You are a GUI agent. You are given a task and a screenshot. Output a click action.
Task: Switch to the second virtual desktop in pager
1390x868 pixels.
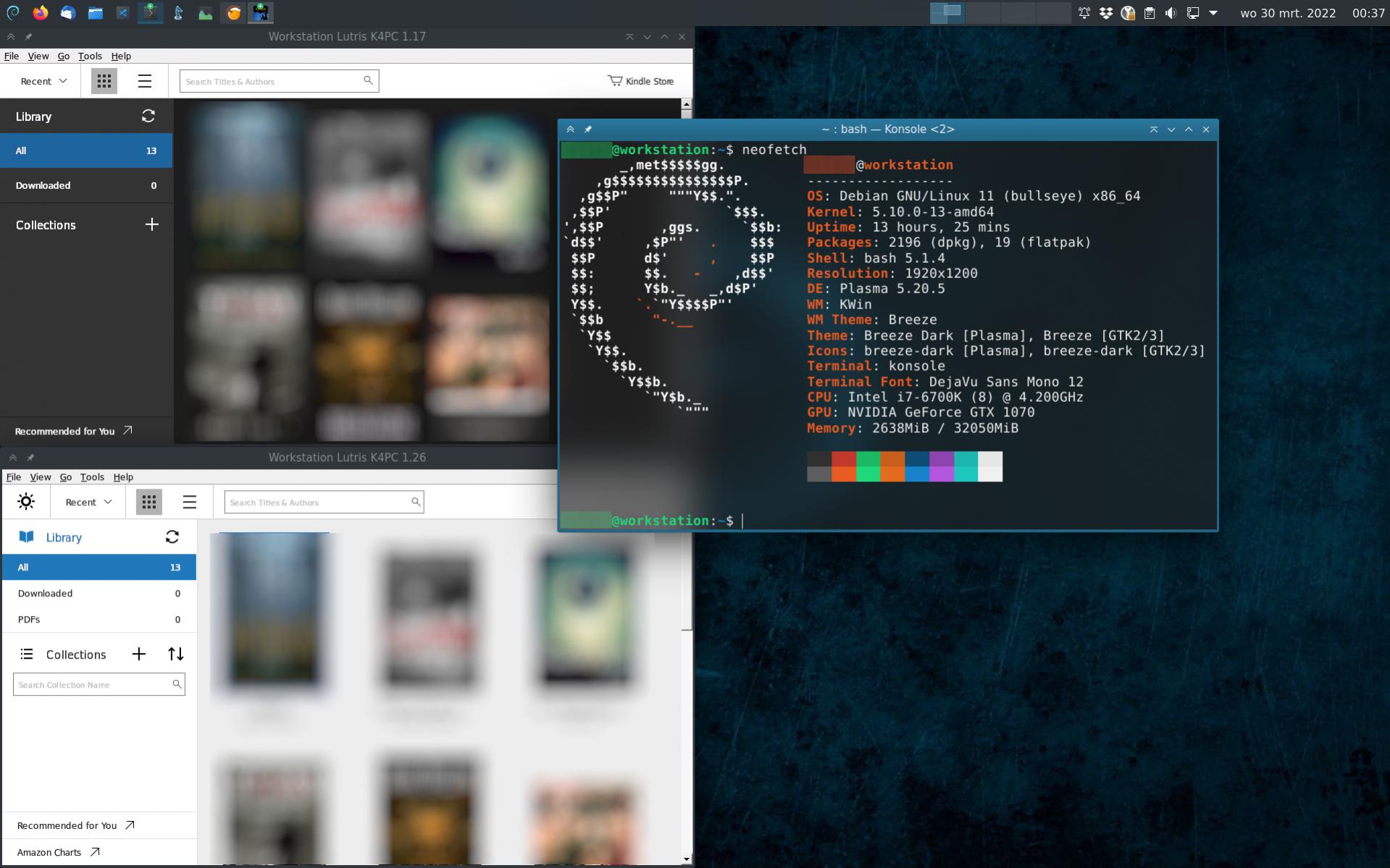click(982, 12)
